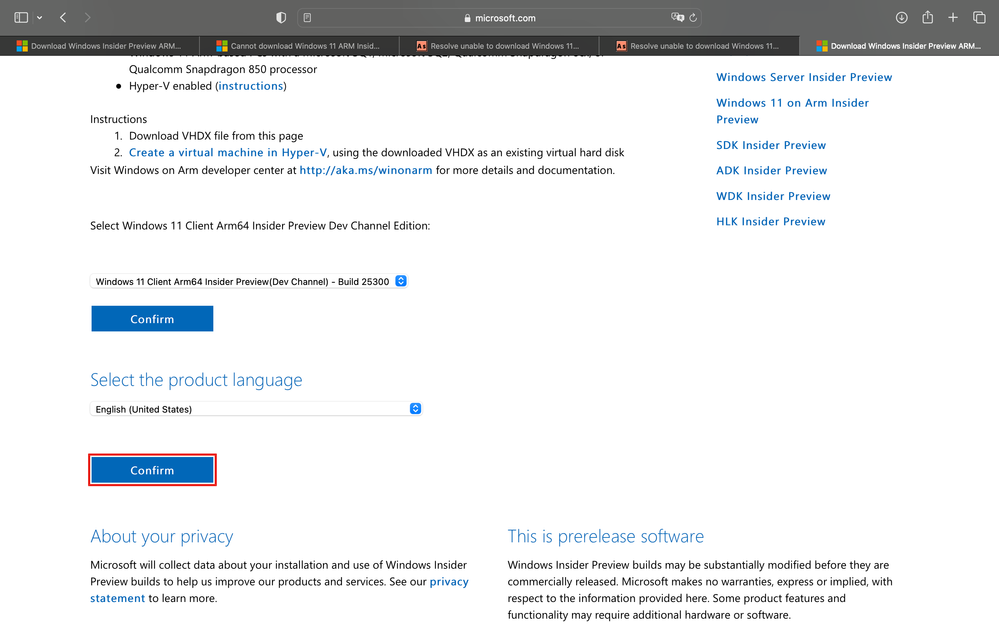Reload the microsoft.com page

(x=693, y=18)
